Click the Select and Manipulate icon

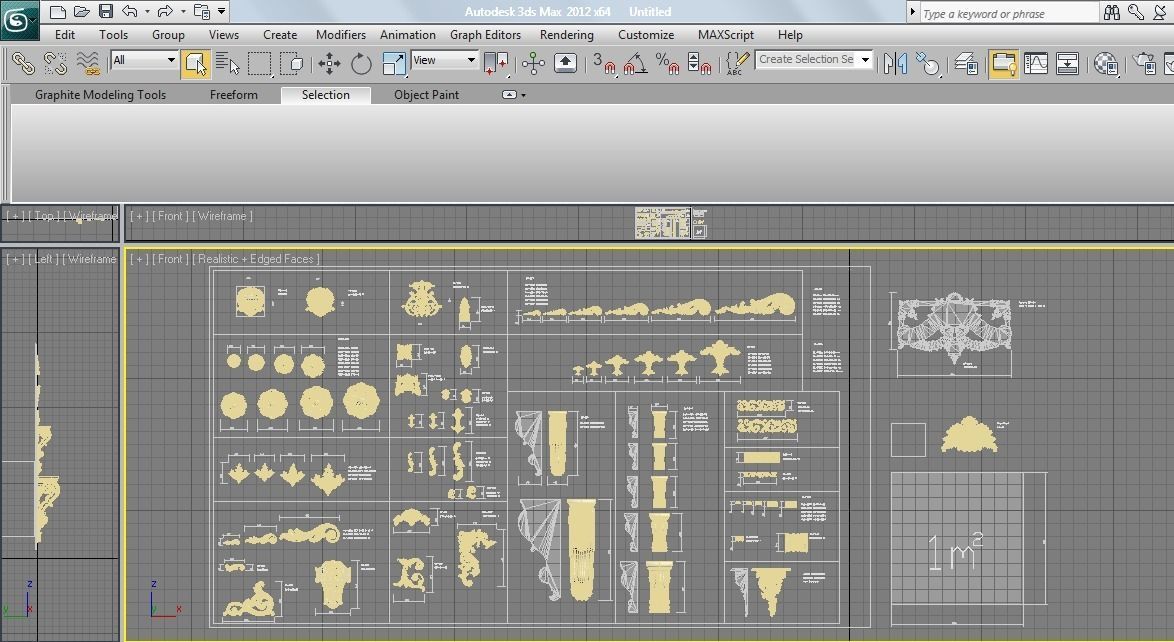[533, 64]
